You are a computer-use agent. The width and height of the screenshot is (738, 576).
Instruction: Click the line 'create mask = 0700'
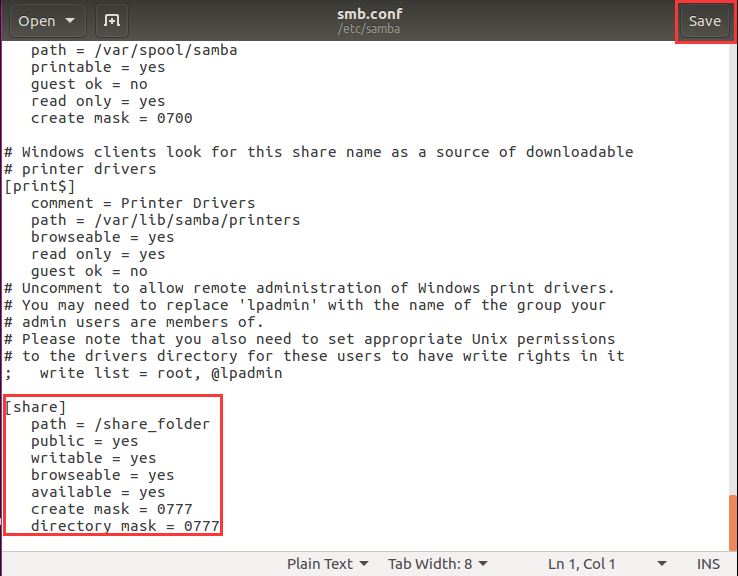(x=112, y=118)
